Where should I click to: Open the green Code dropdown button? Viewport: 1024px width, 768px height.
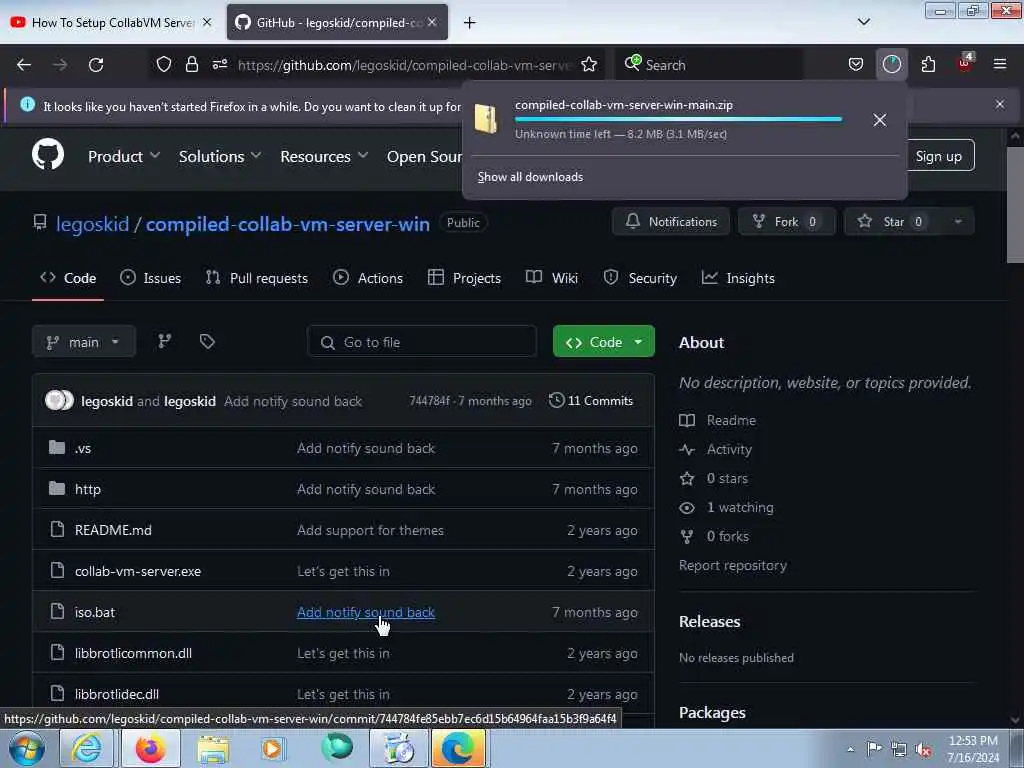(603, 342)
